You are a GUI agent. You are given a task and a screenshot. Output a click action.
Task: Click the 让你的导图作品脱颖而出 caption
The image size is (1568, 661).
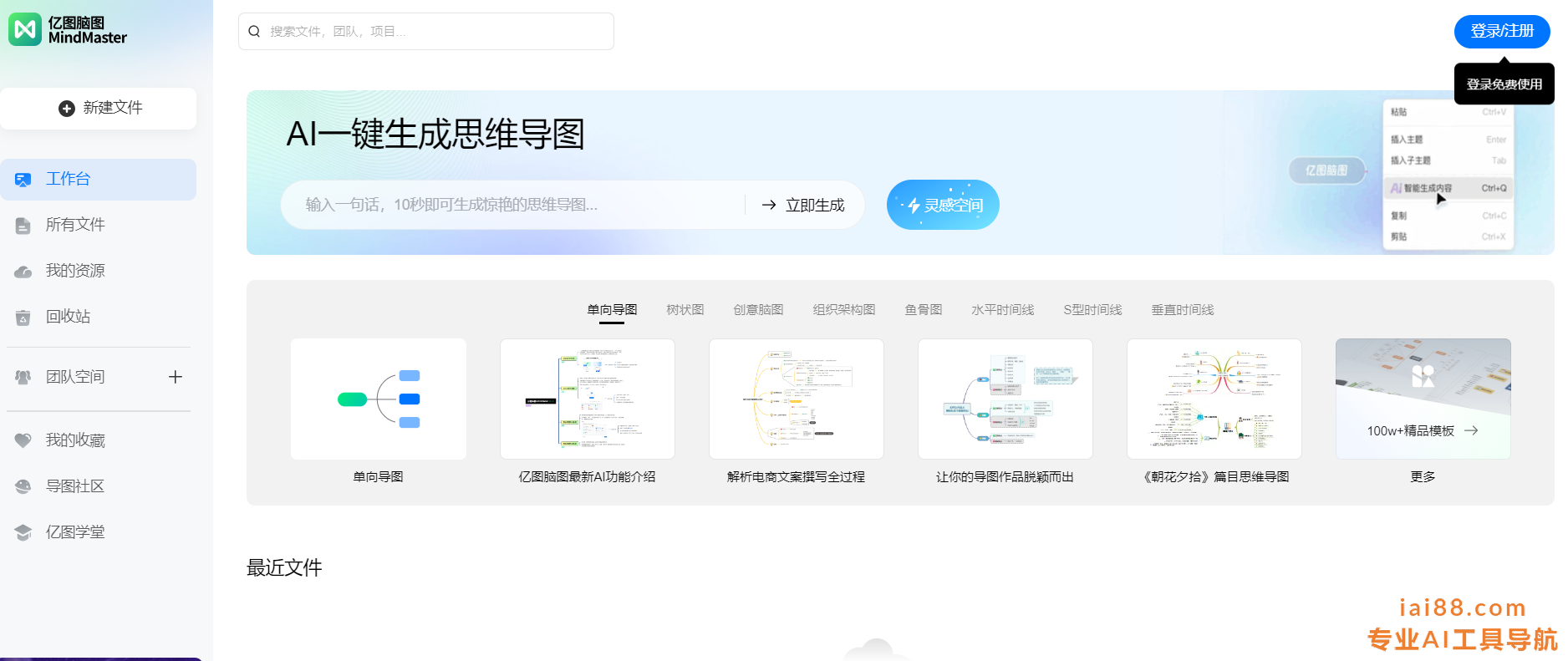(x=1005, y=477)
